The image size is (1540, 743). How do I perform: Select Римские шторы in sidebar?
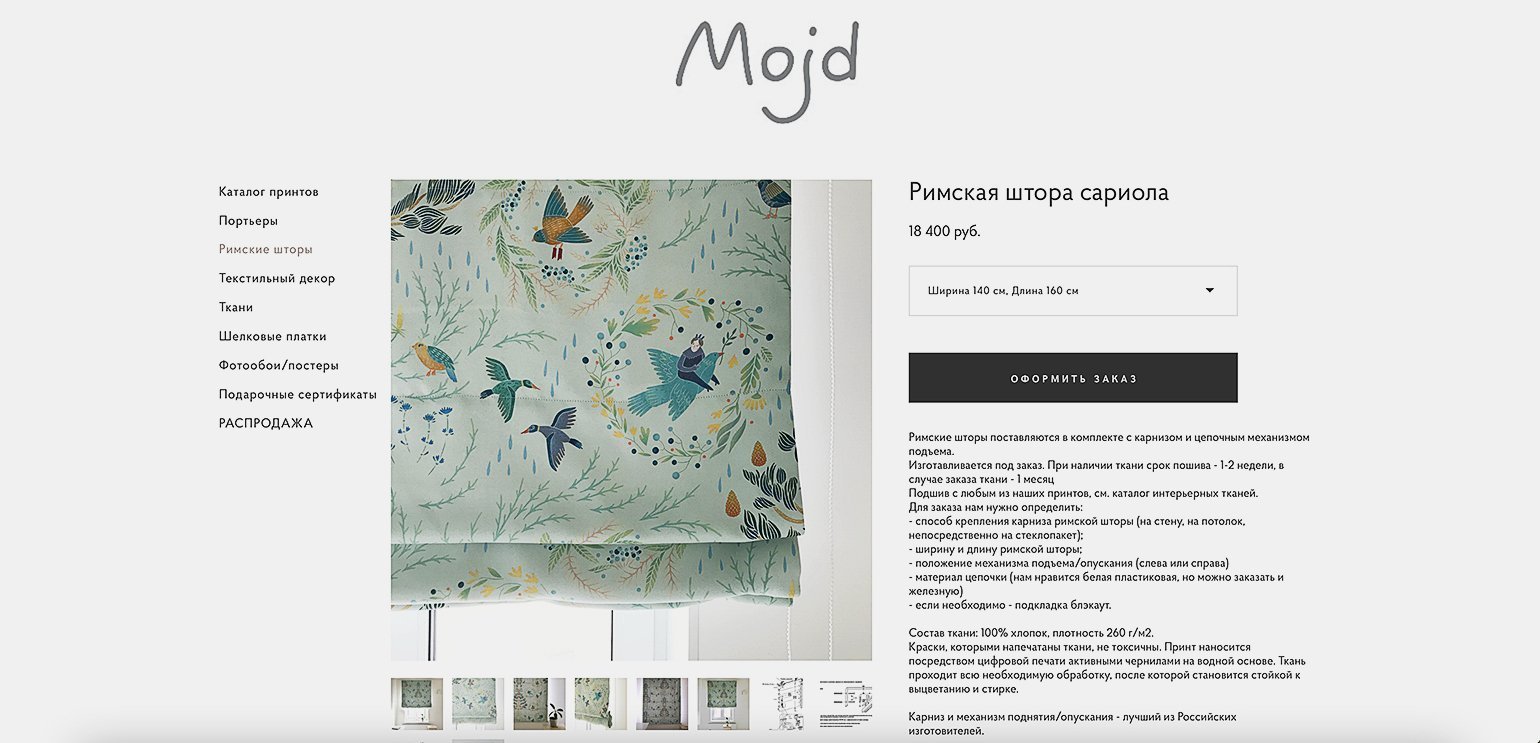click(266, 250)
